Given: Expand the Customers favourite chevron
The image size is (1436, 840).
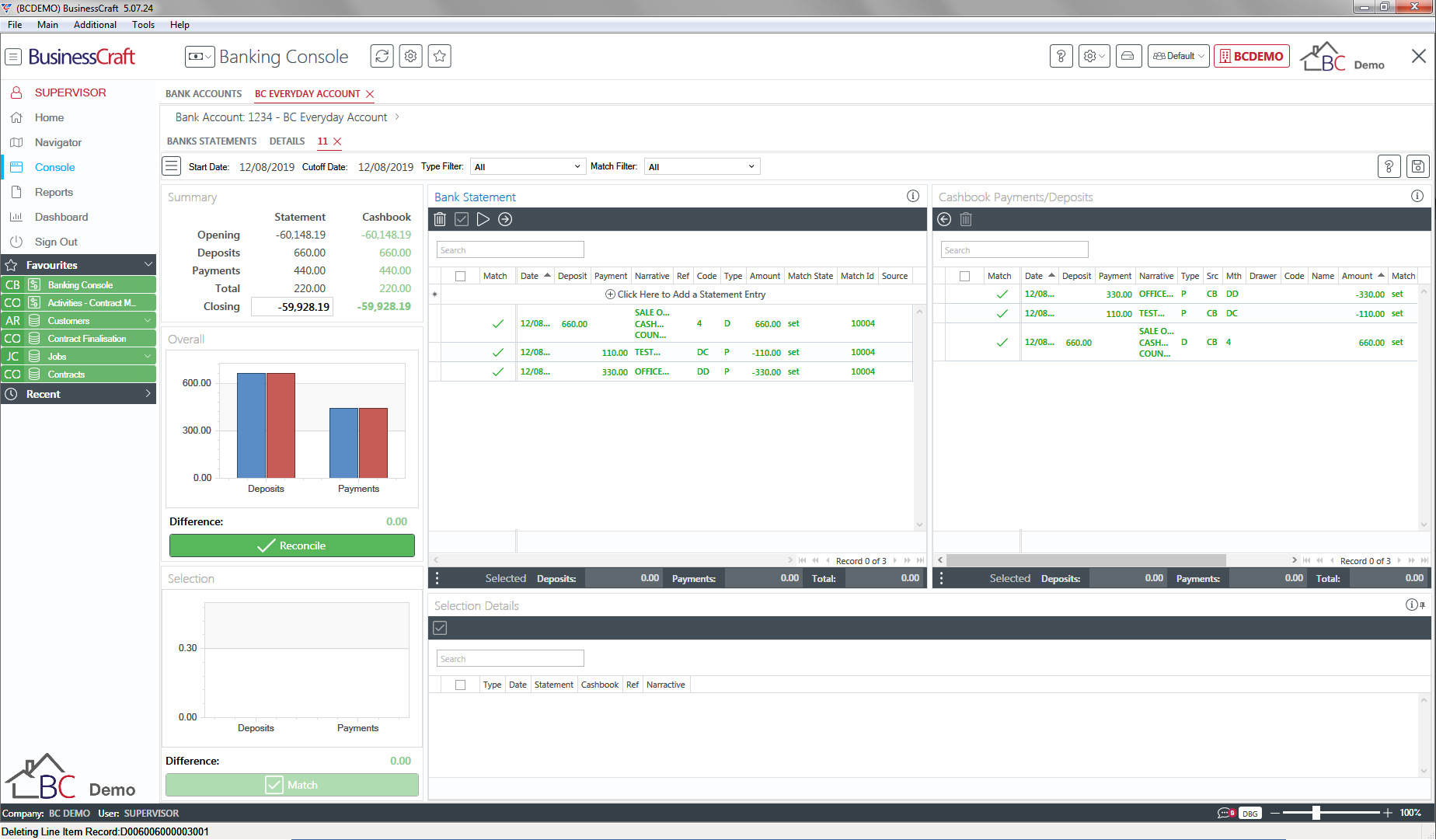Looking at the screenshot, I should pyautogui.click(x=148, y=320).
